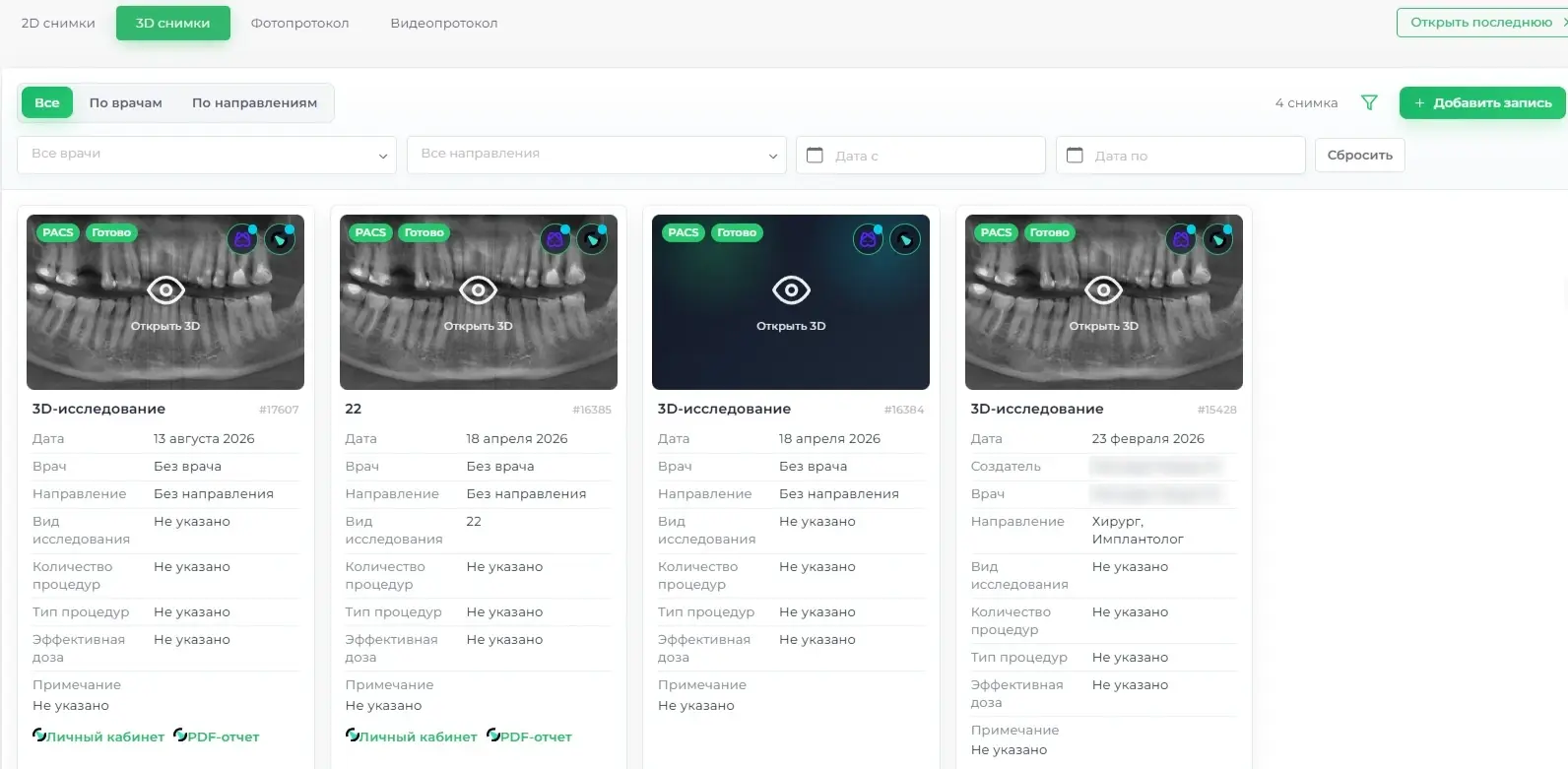
Task: Open 3D via eye icon on card #15428
Action: pyautogui.click(x=1104, y=290)
